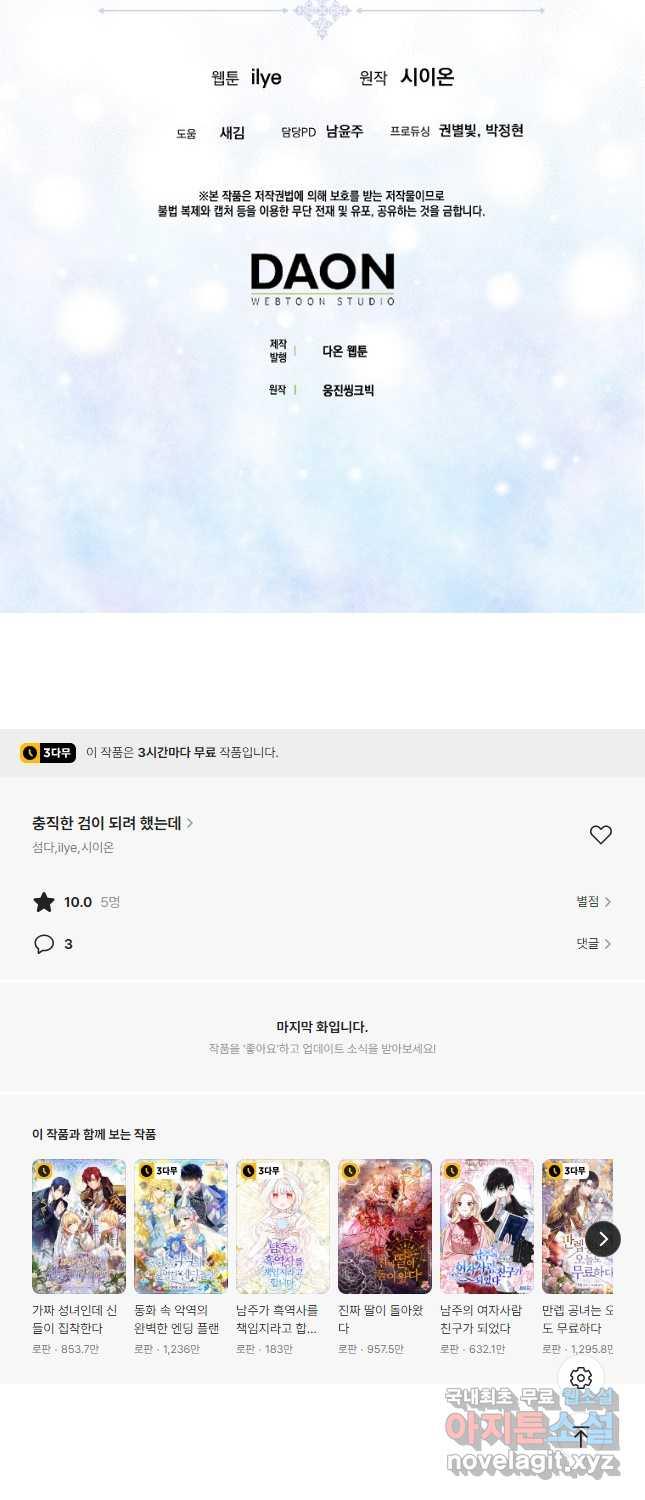Show next recommended works with arrow button
645x1500 pixels.
[x=603, y=1239]
